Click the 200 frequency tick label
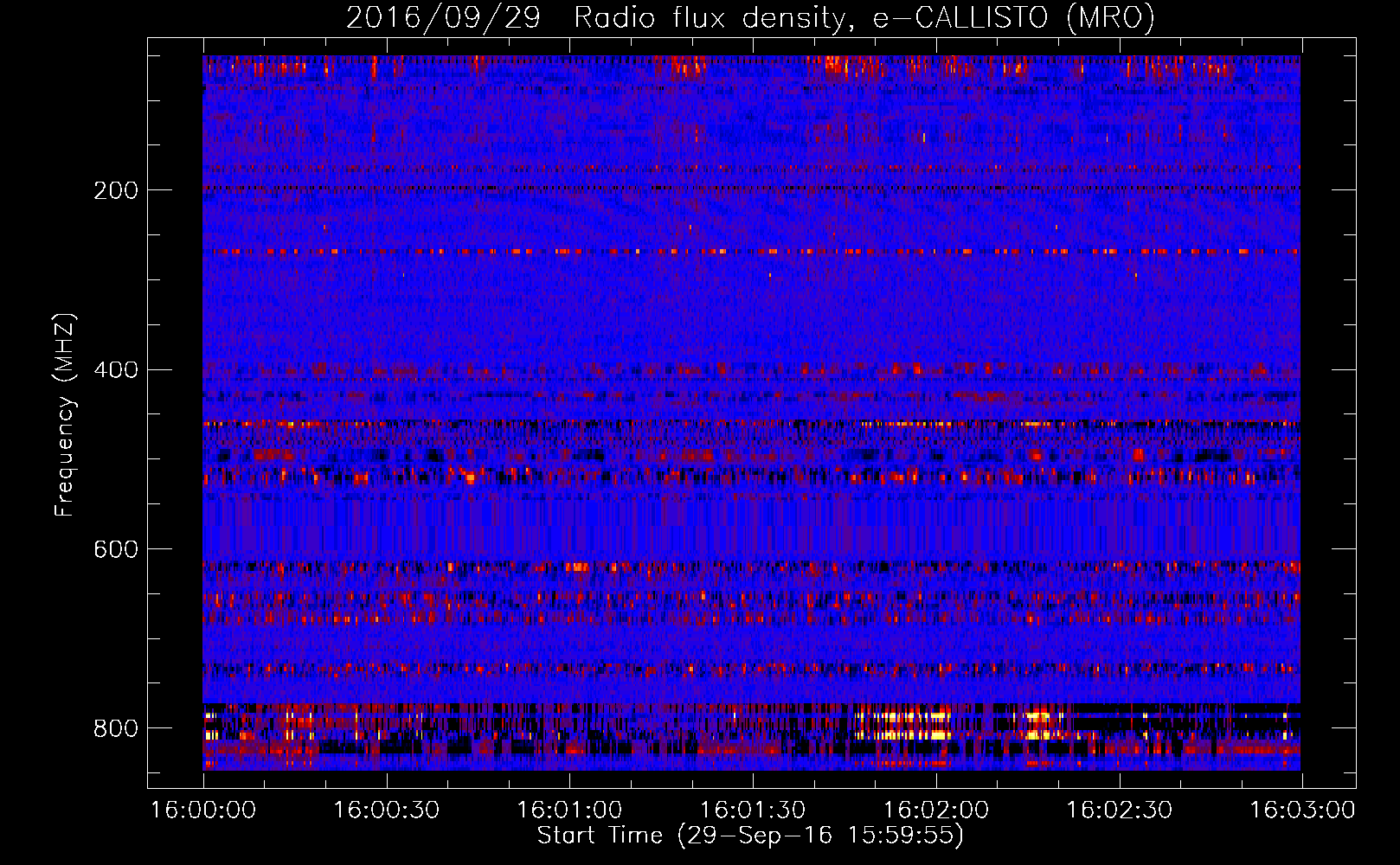1400x865 pixels. pos(116,190)
